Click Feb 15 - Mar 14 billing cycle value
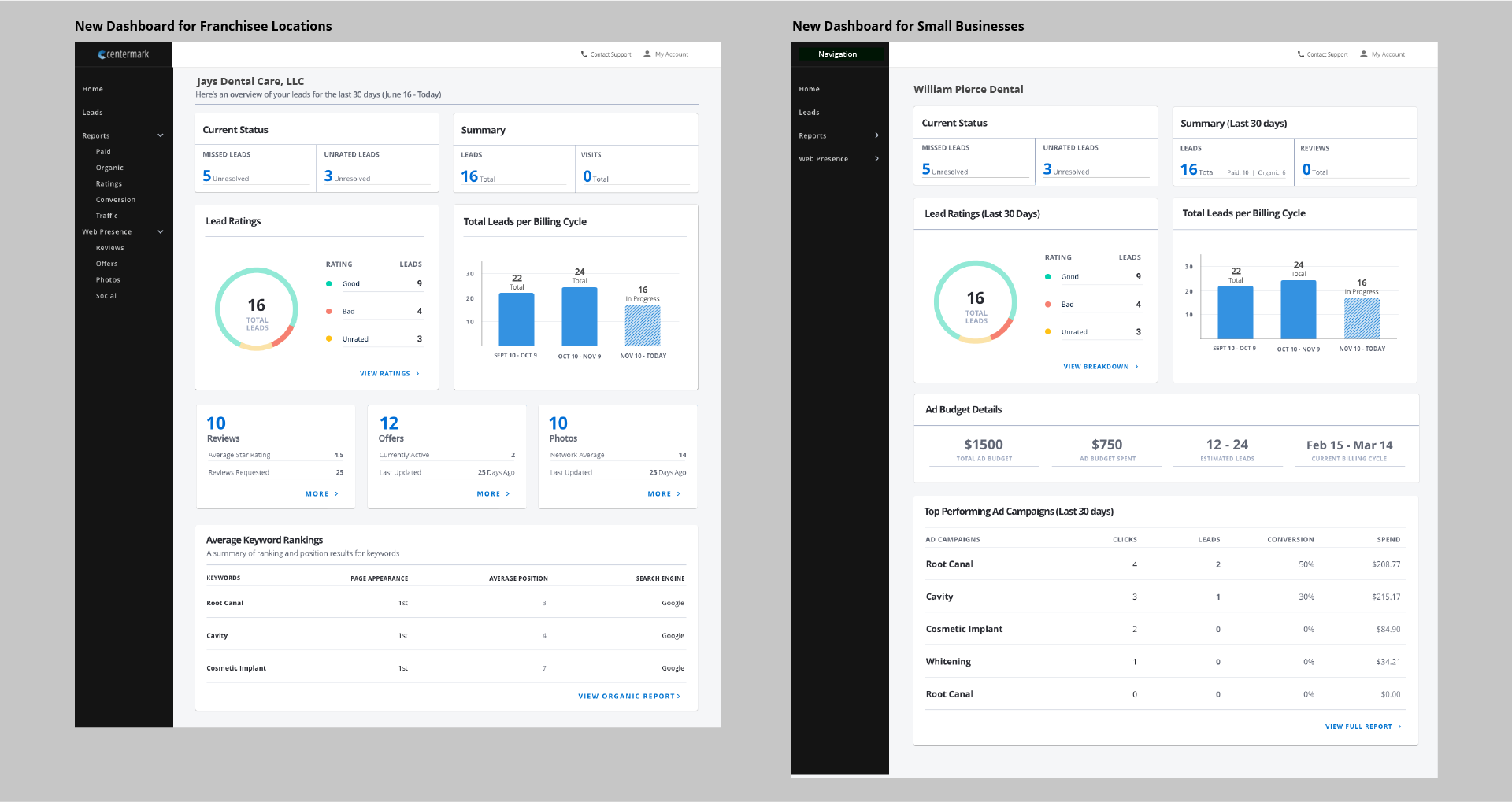The width and height of the screenshot is (1512, 802). [x=1349, y=445]
